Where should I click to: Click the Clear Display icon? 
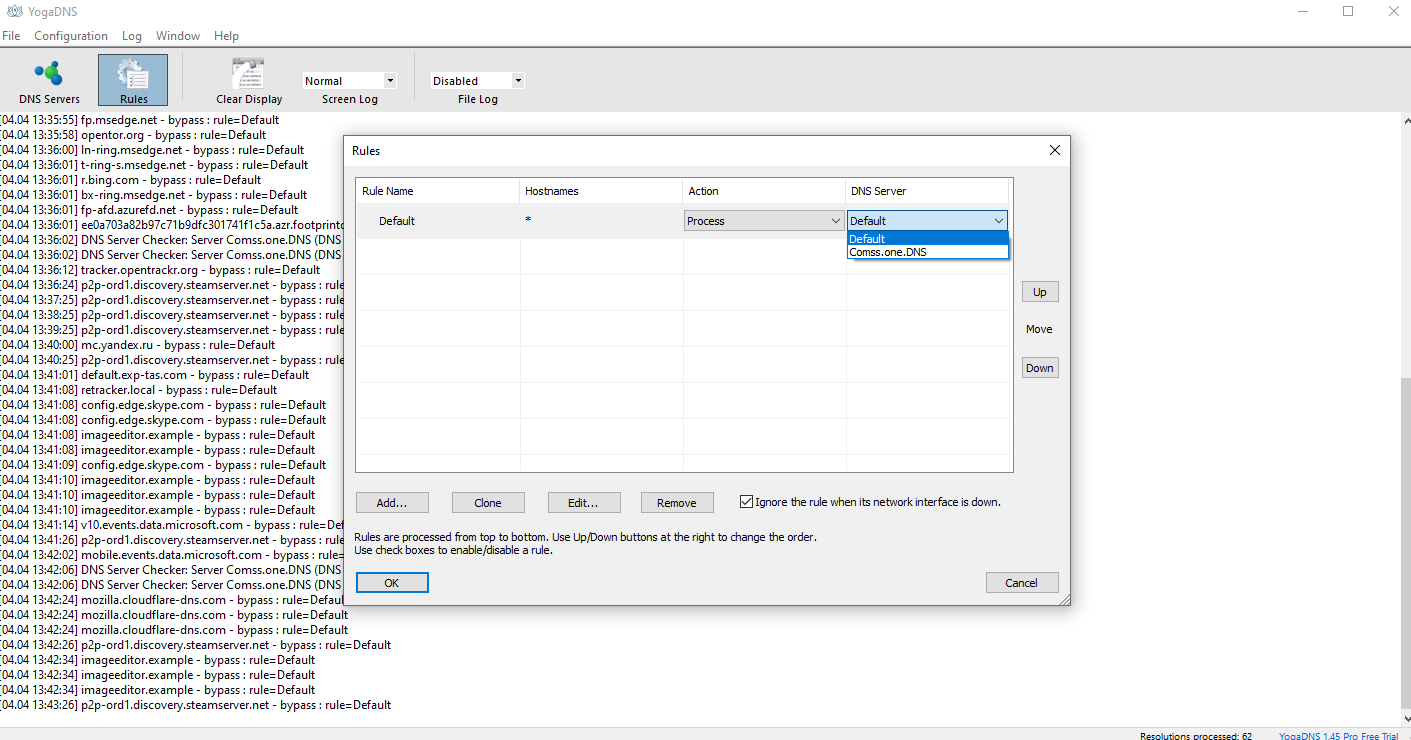coord(249,81)
